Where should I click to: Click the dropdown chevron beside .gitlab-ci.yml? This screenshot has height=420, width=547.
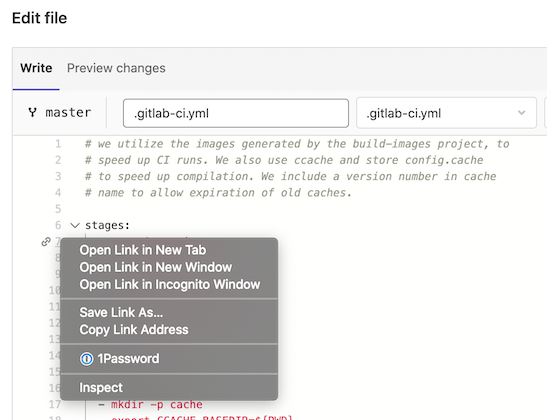[522, 113]
